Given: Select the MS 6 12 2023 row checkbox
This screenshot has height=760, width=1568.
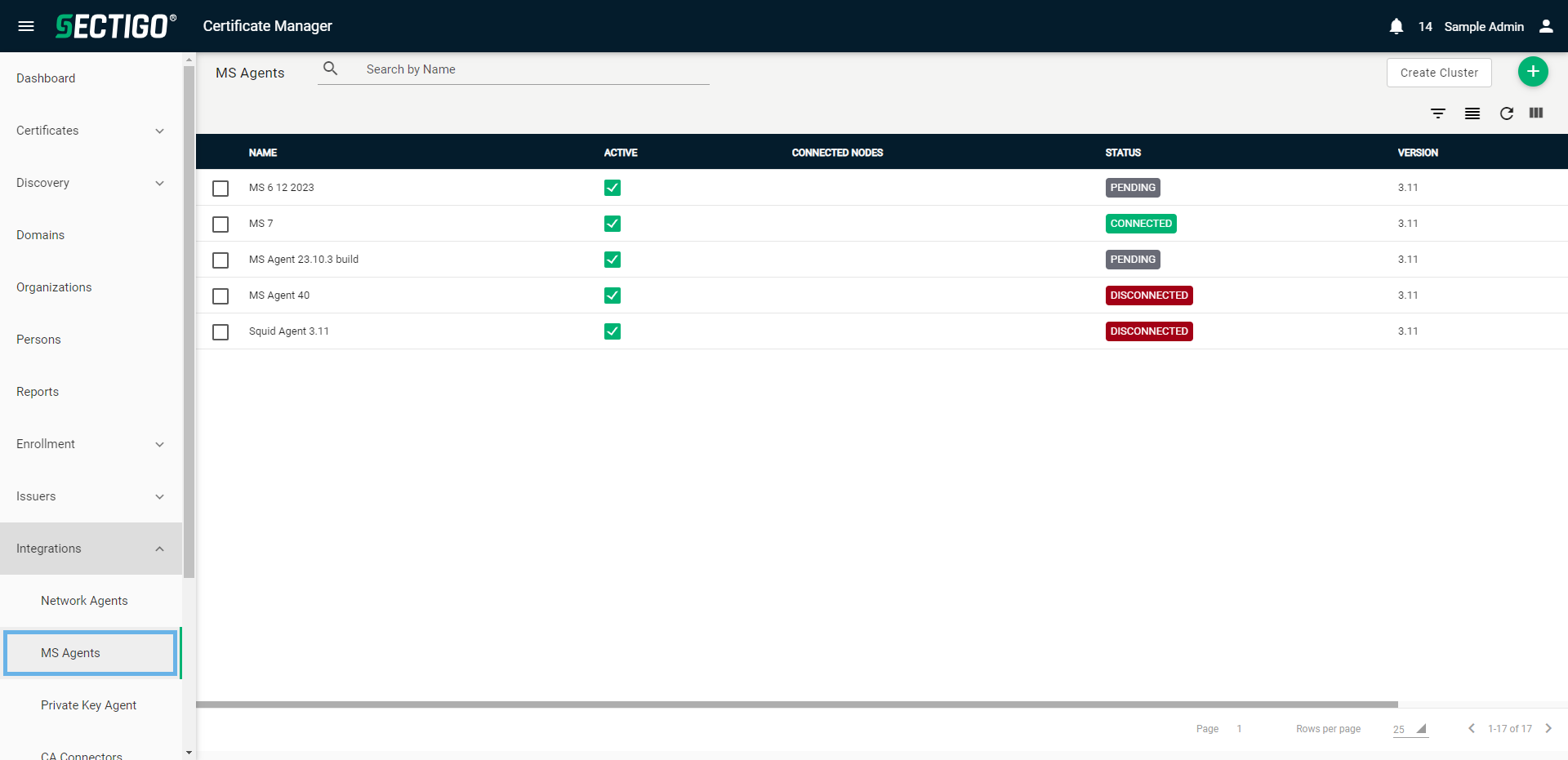Looking at the screenshot, I should (x=220, y=189).
